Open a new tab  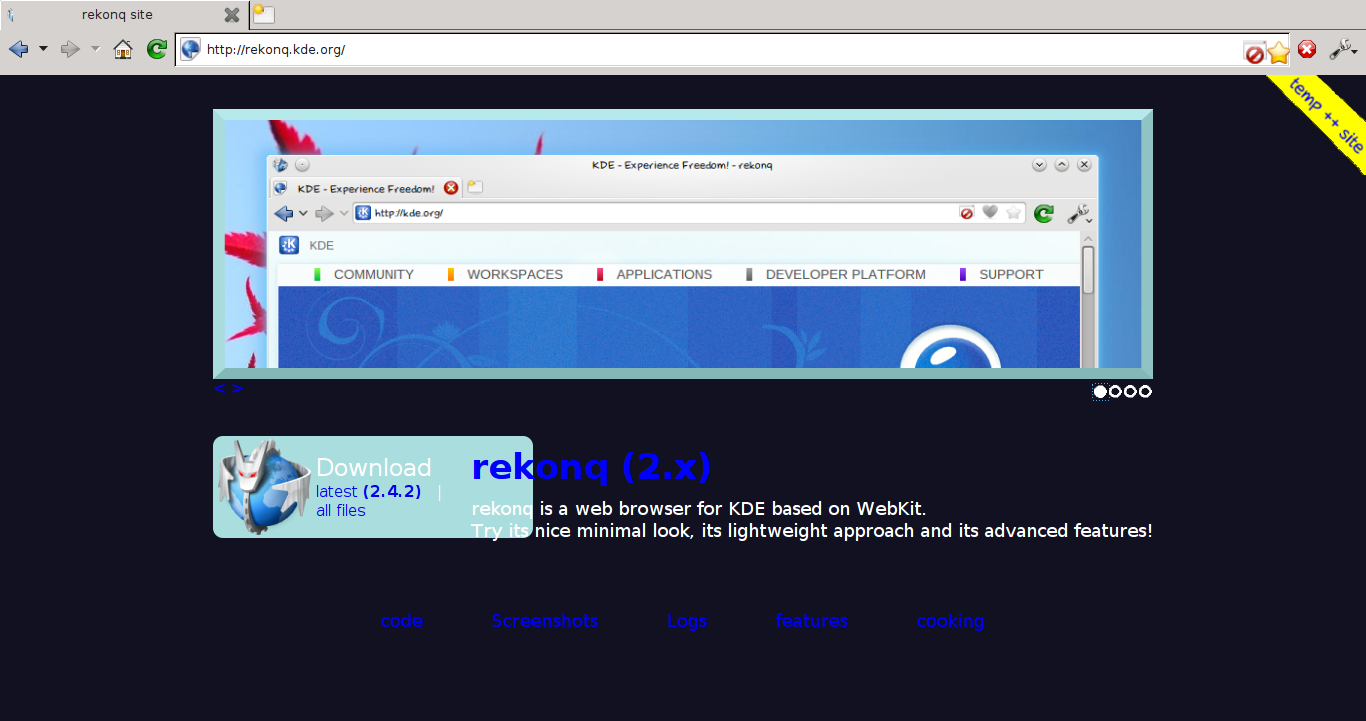click(x=263, y=14)
